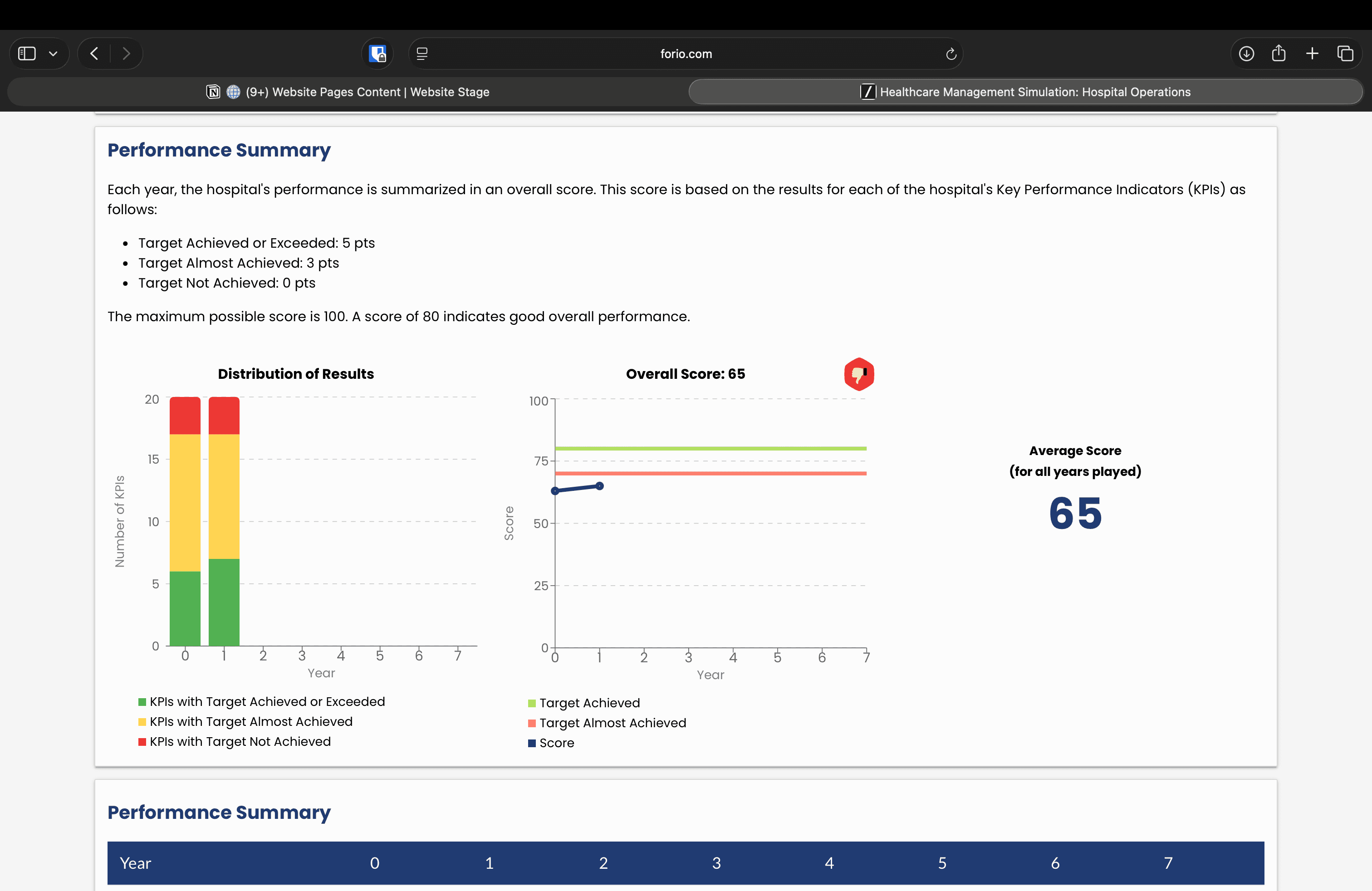Select the Healthcare Management Simulation tab
Viewport: 1372px width, 891px height.
[x=1025, y=92]
